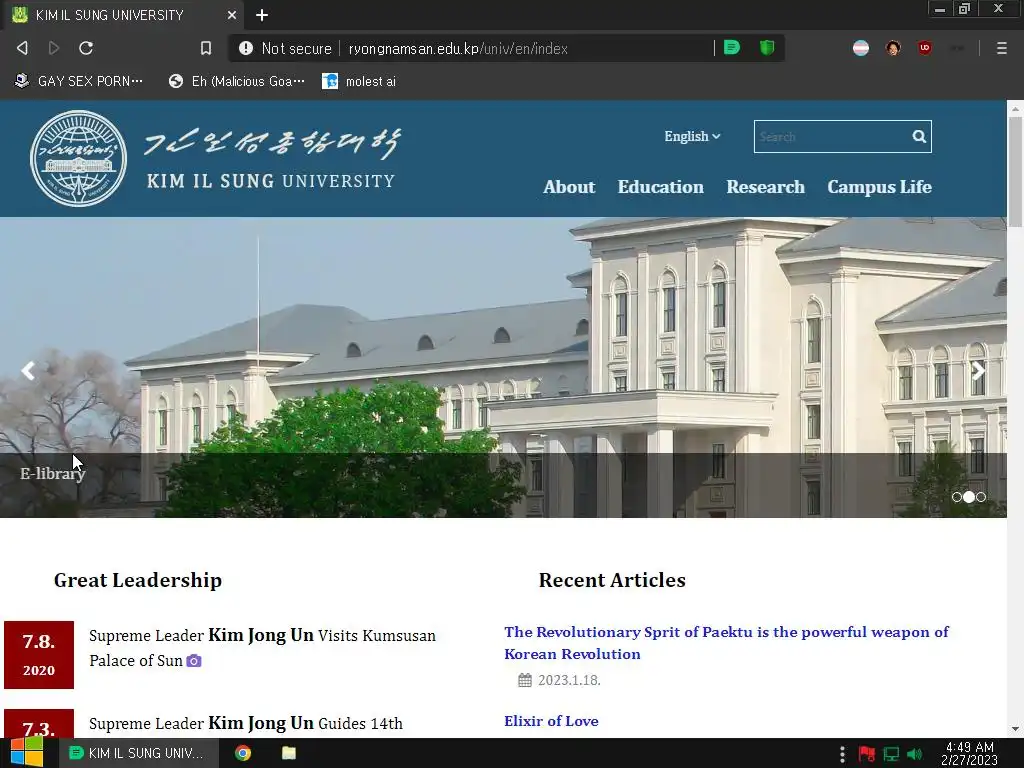Click the Great Leadership heading
This screenshot has width=1024, height=768.
(138, 580)
